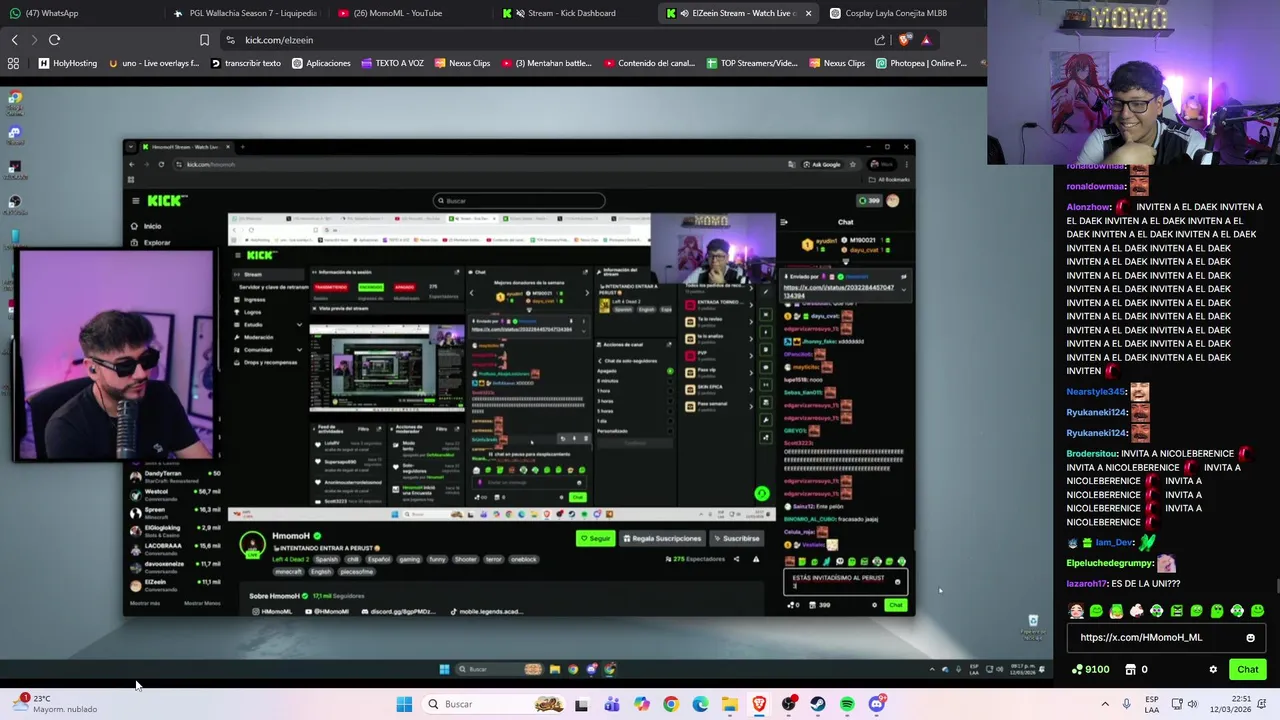This screenshot has width=1280, height=720.
Task: Open the transcribir texto bookmark
Action: pyautogui.click(x=246, y=63)
